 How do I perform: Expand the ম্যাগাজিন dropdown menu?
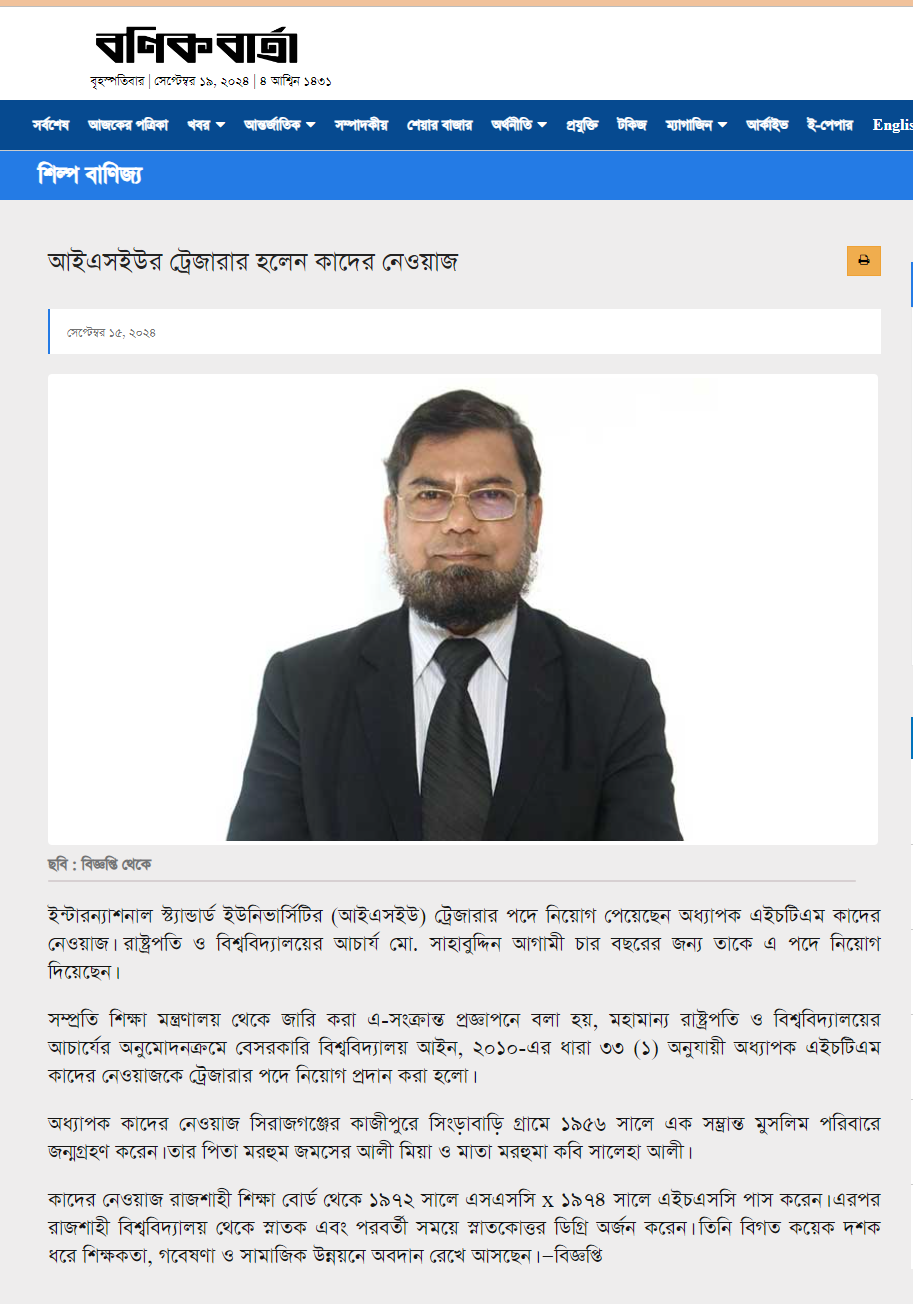[696, 125]
